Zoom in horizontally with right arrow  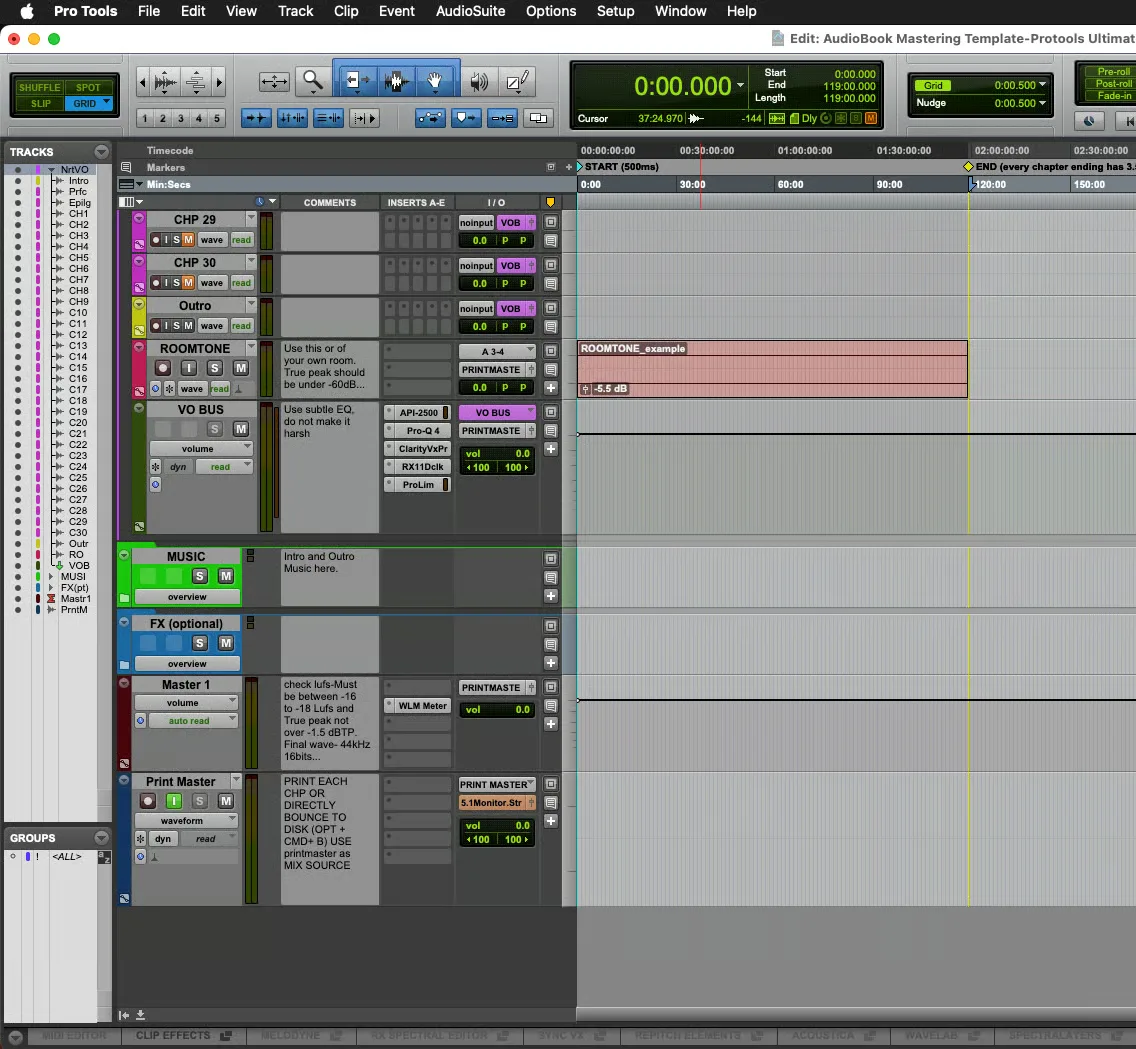[219, 82]
